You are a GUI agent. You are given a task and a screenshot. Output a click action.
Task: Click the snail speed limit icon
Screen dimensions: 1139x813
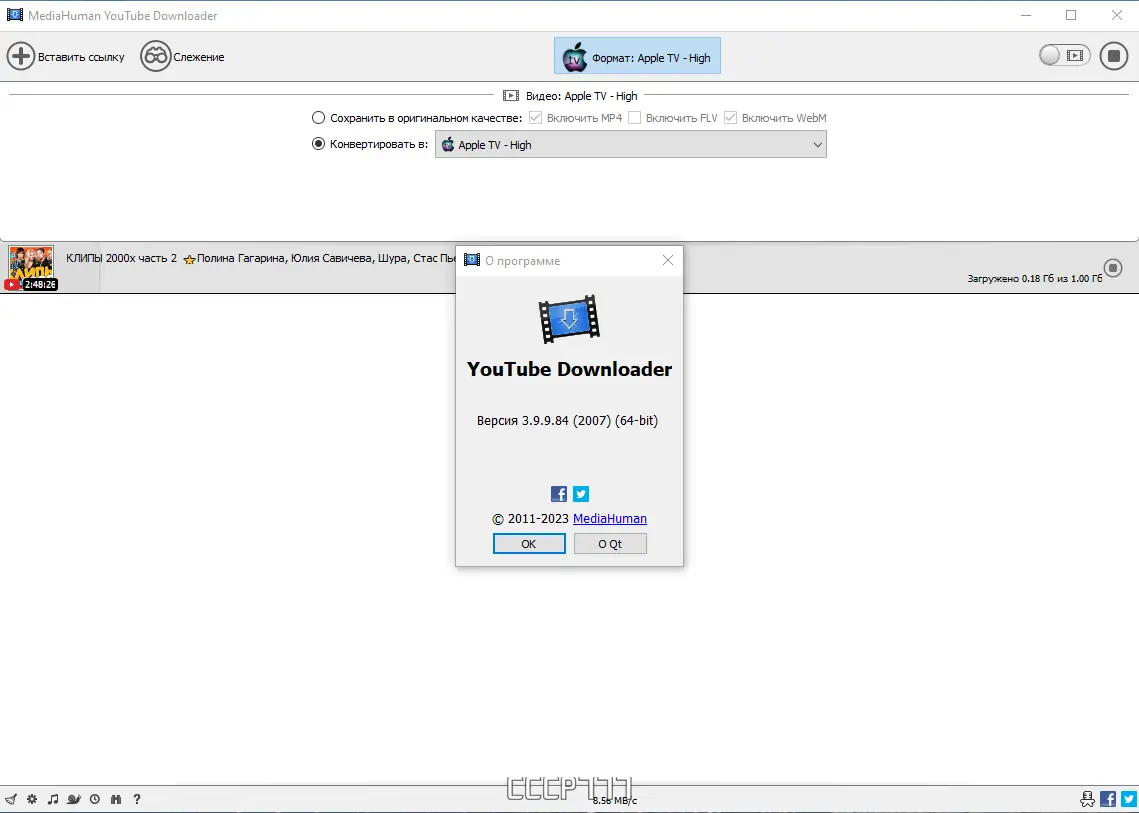coord(73,799)
